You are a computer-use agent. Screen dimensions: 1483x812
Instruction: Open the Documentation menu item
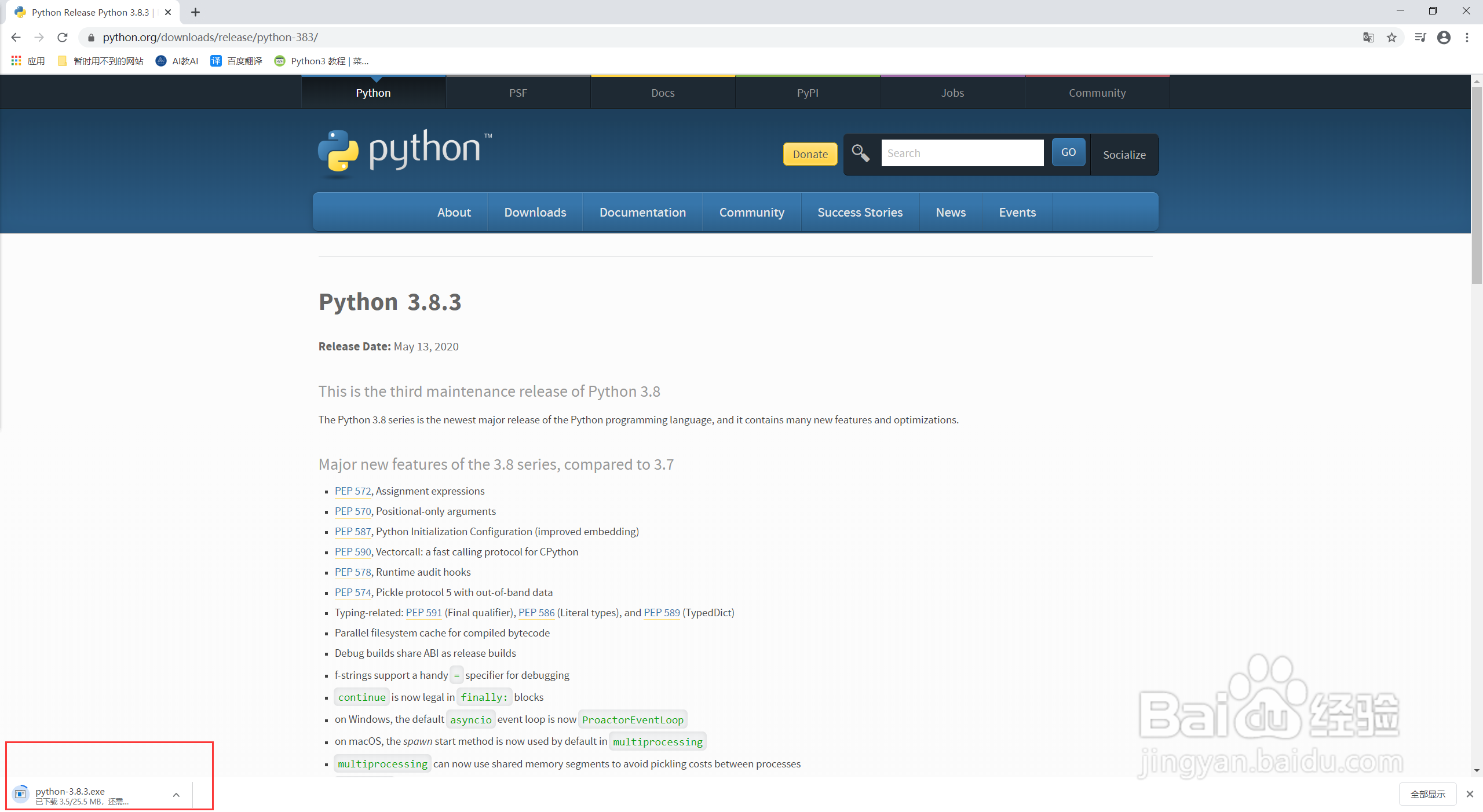coord(642,213)
